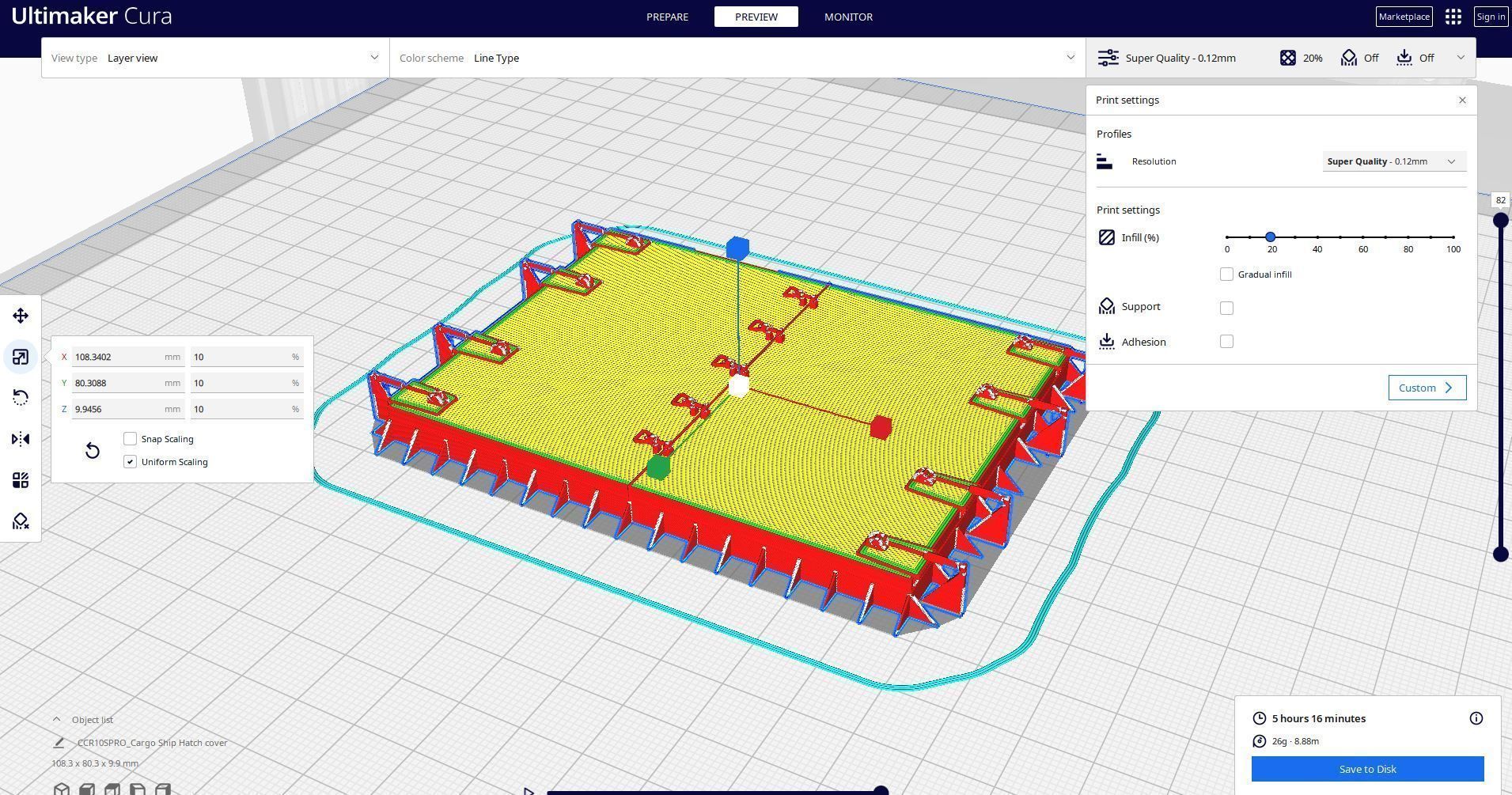Collapse the Object list
The height and width of the screenshot is (795, 1512).
coord(56,720)
